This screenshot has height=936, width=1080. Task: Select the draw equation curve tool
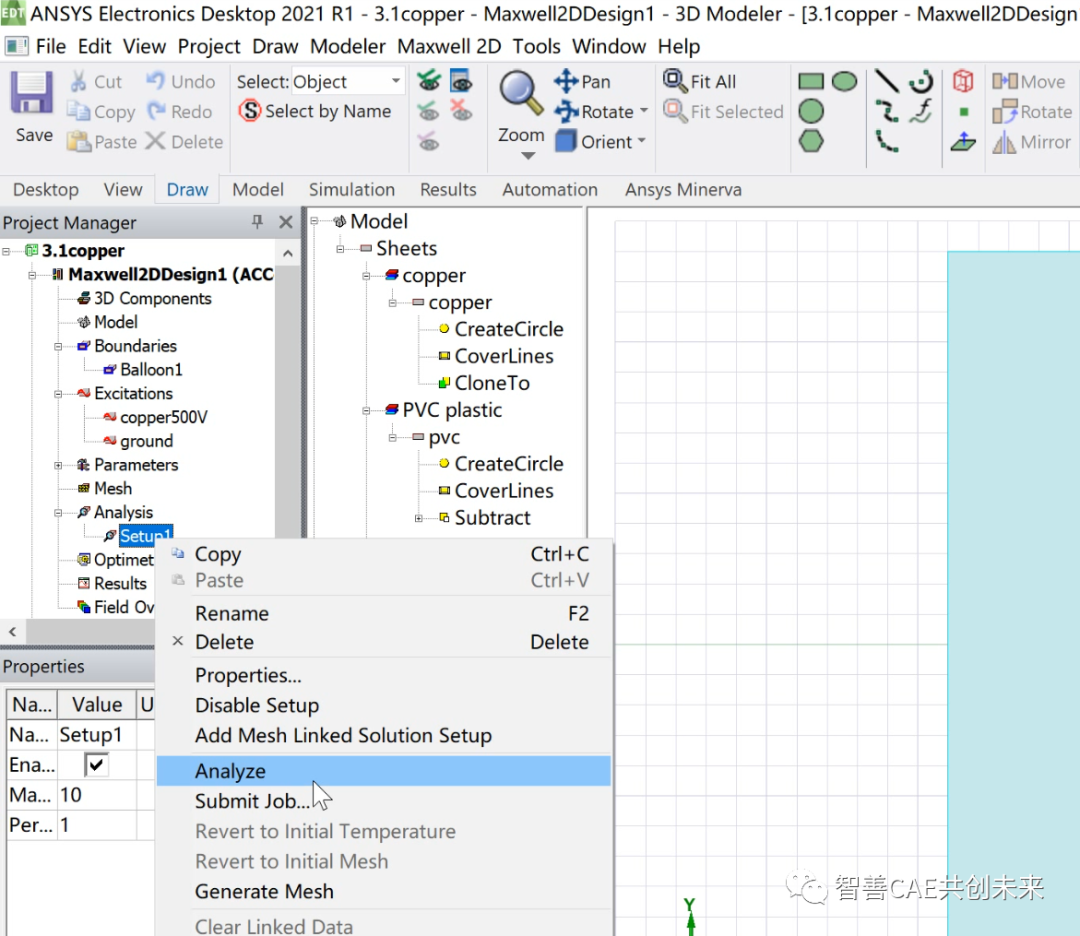[921, 111]
